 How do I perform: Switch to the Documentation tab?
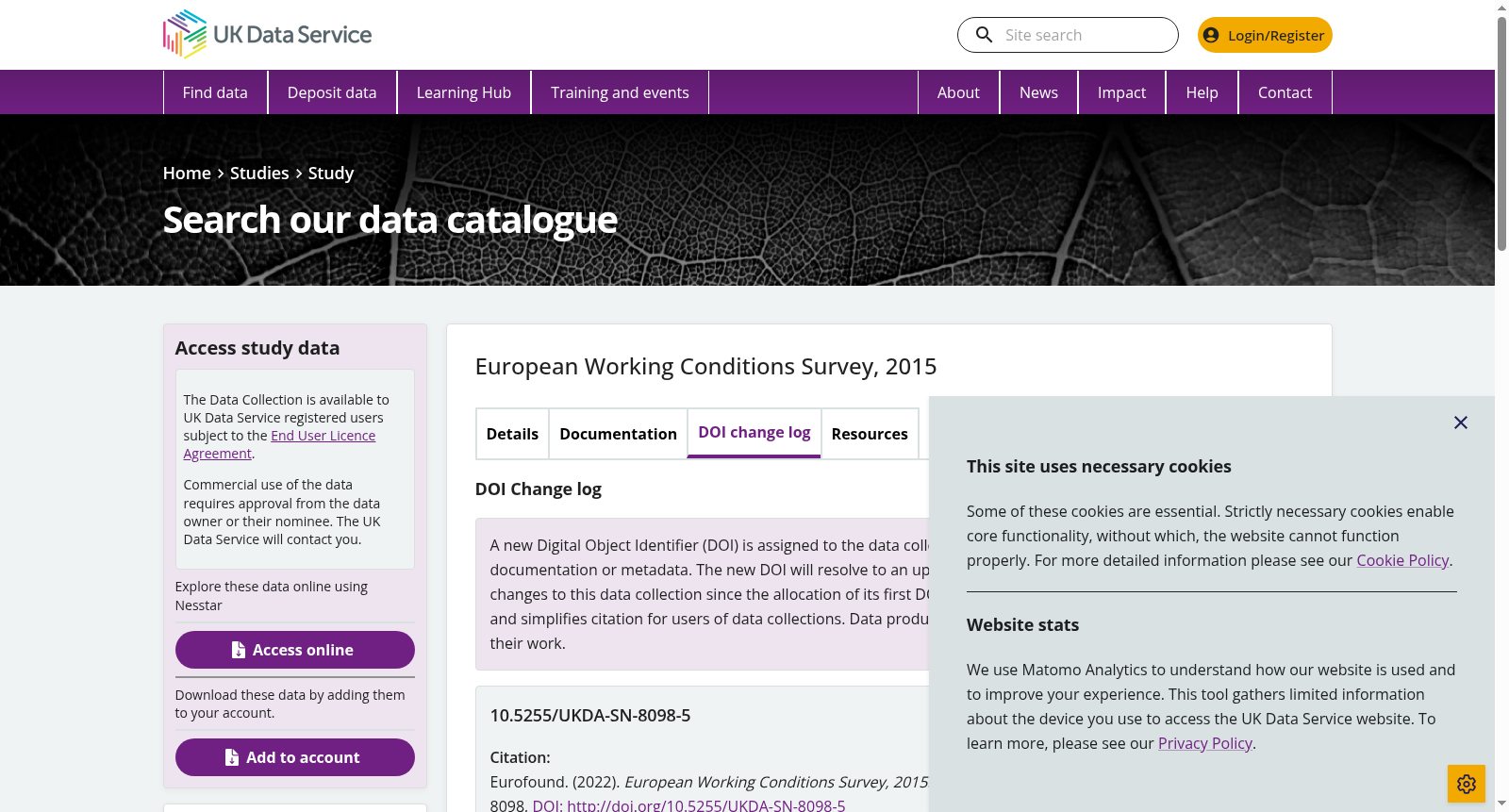pos(618,434)
